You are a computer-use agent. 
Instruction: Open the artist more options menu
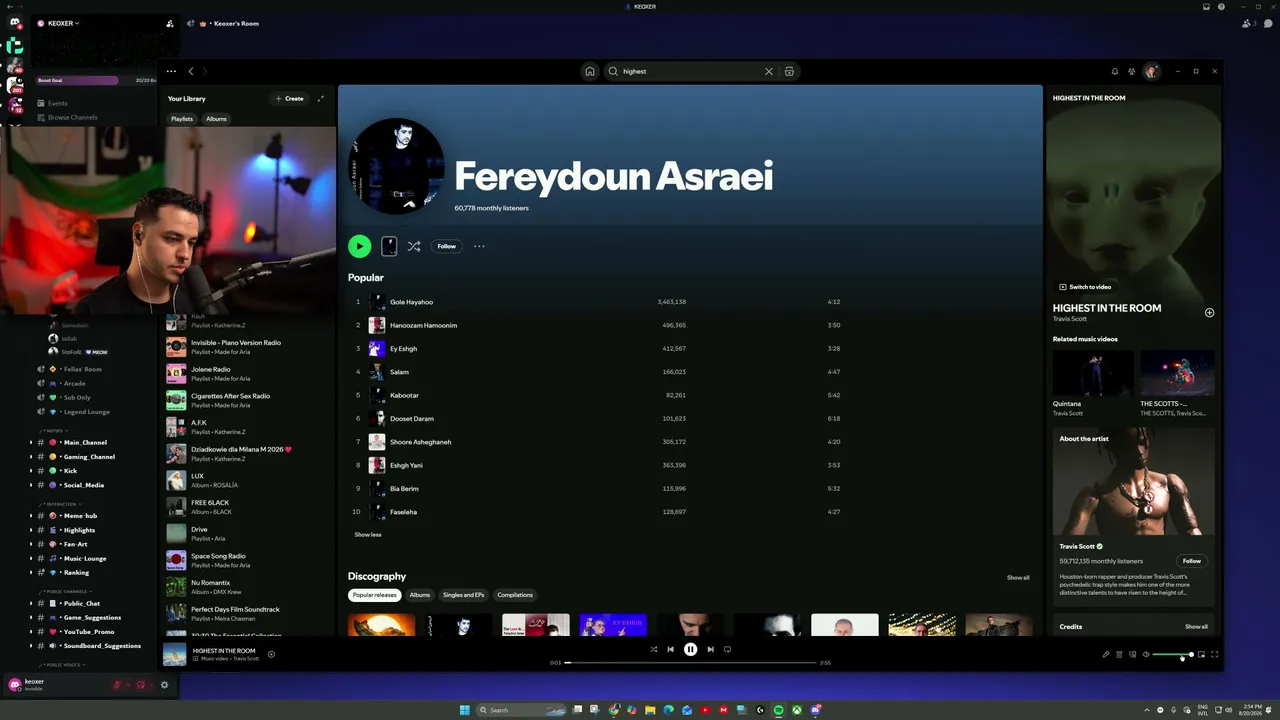point(479,246)
